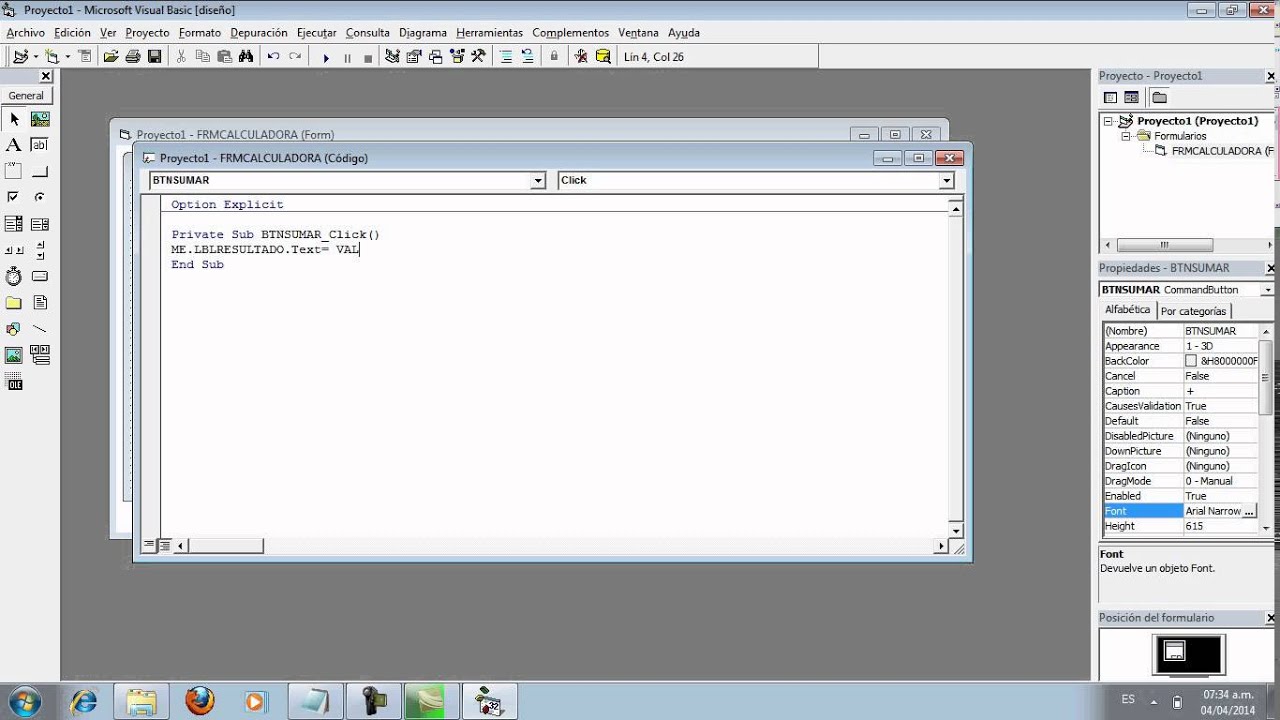
Task: Click View Code icon in Project panel
Action: coord(1110,97)
